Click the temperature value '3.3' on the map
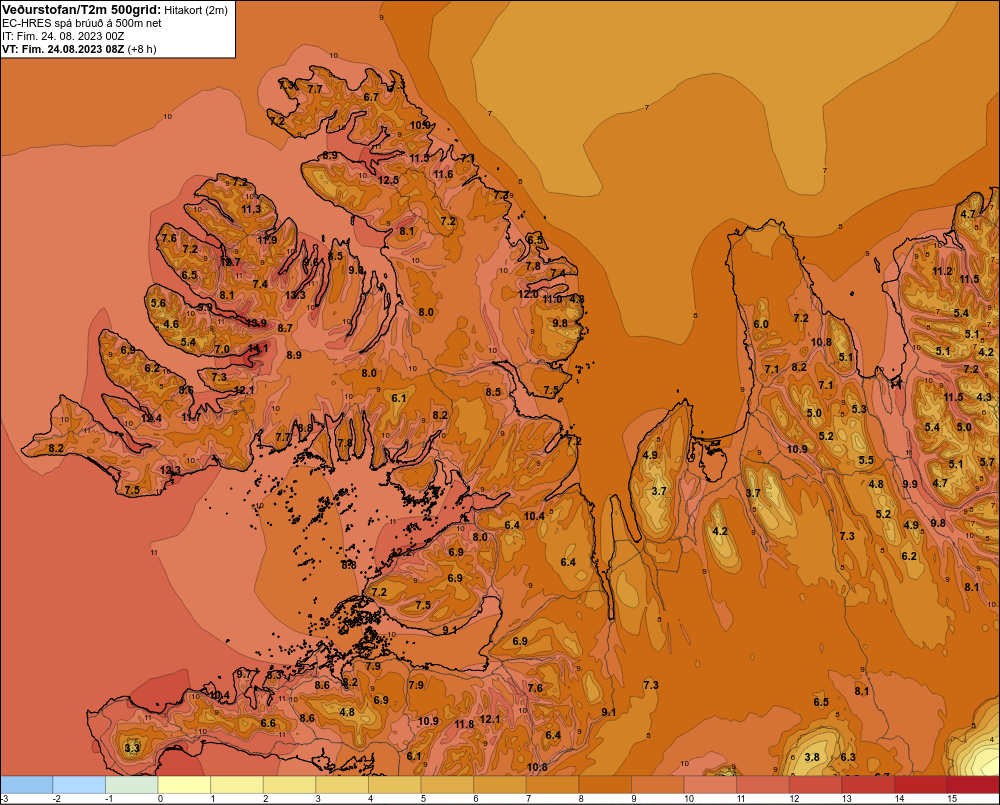This screenshot has width=1000, height=805. click(x=132, y=748)
